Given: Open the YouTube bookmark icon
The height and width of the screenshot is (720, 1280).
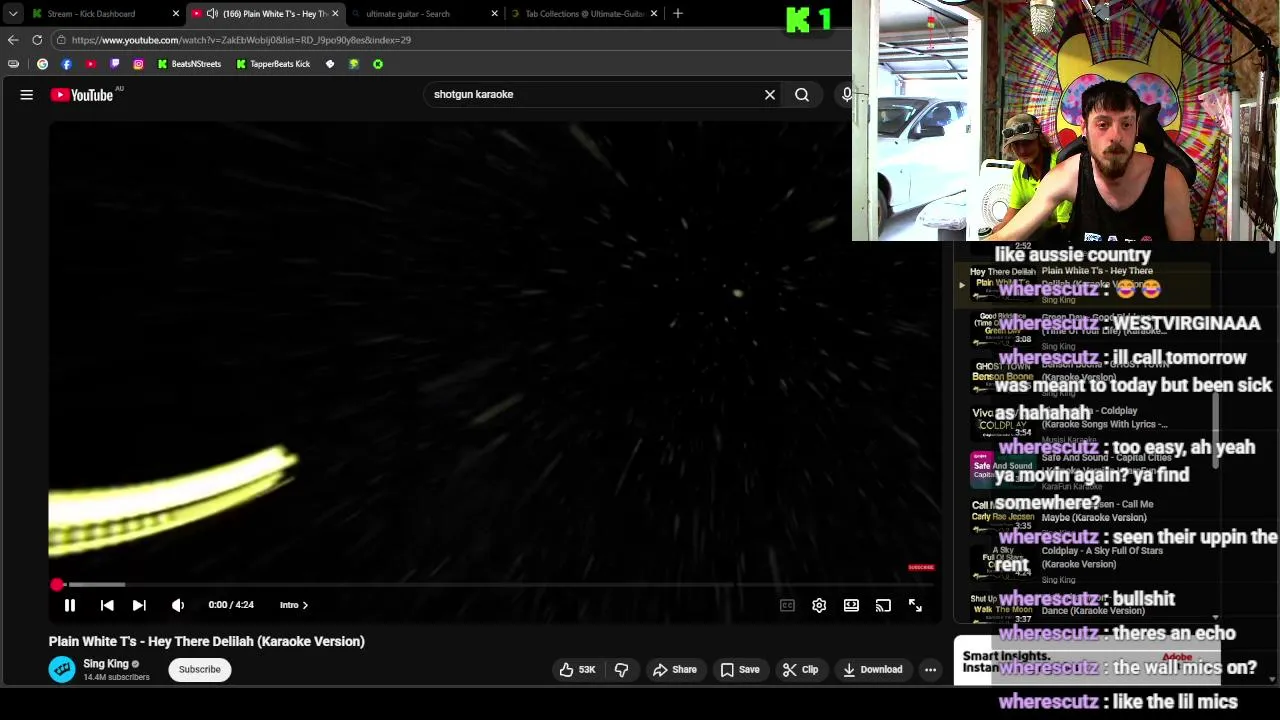Looking at the screenshot, I should [90, 64].
